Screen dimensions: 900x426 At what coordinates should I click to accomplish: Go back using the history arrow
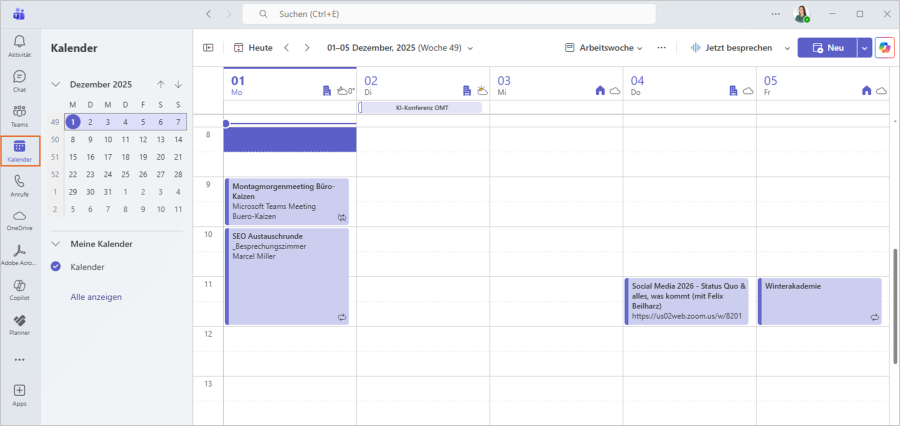click(208, 14)
